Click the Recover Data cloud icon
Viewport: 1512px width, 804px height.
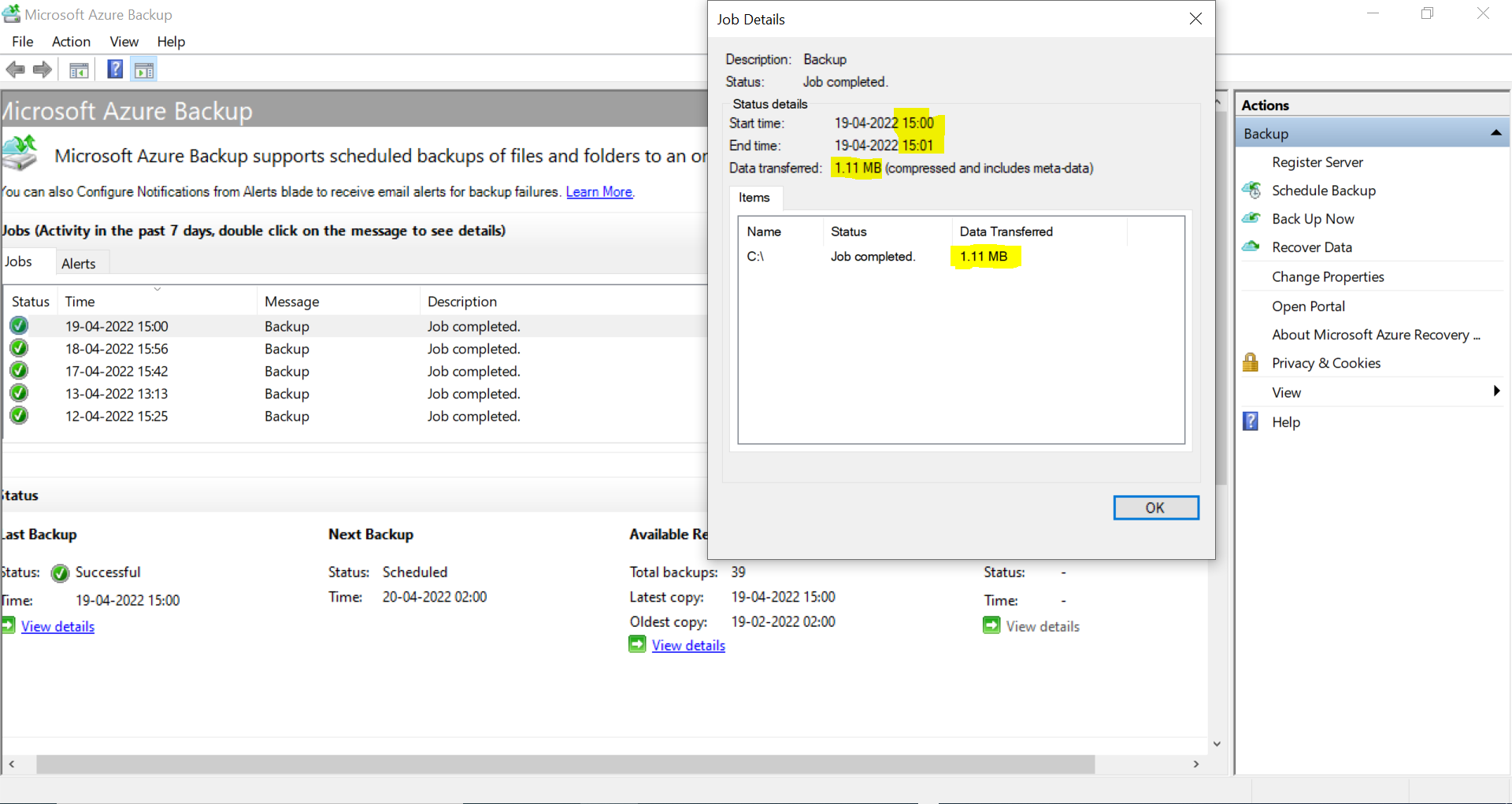tap(1251, 246)
